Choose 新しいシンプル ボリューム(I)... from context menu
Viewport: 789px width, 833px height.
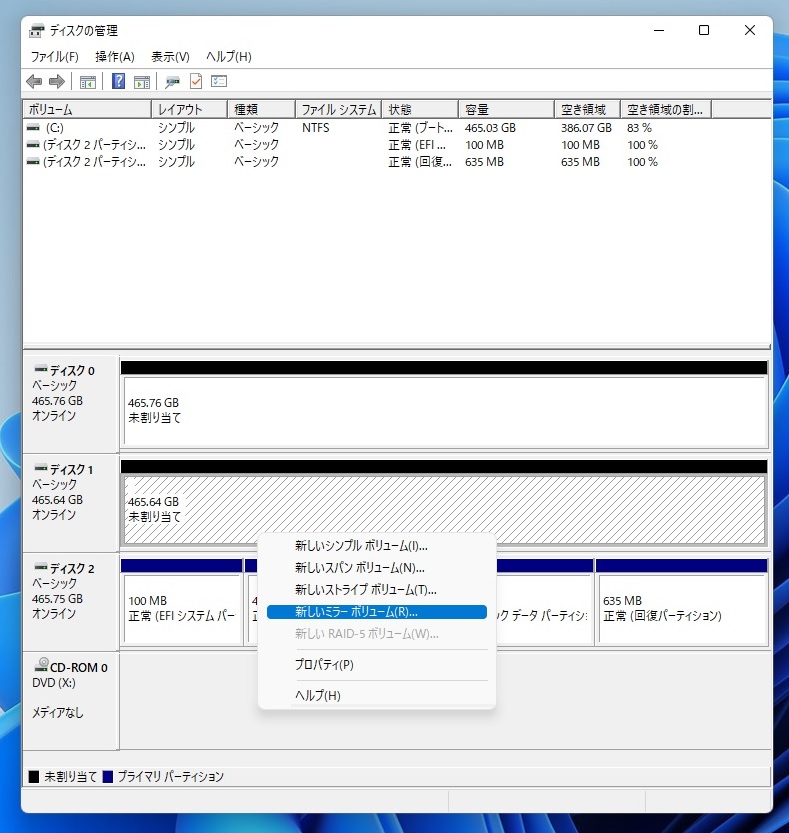pyautogui.click(x=377, y=546)
